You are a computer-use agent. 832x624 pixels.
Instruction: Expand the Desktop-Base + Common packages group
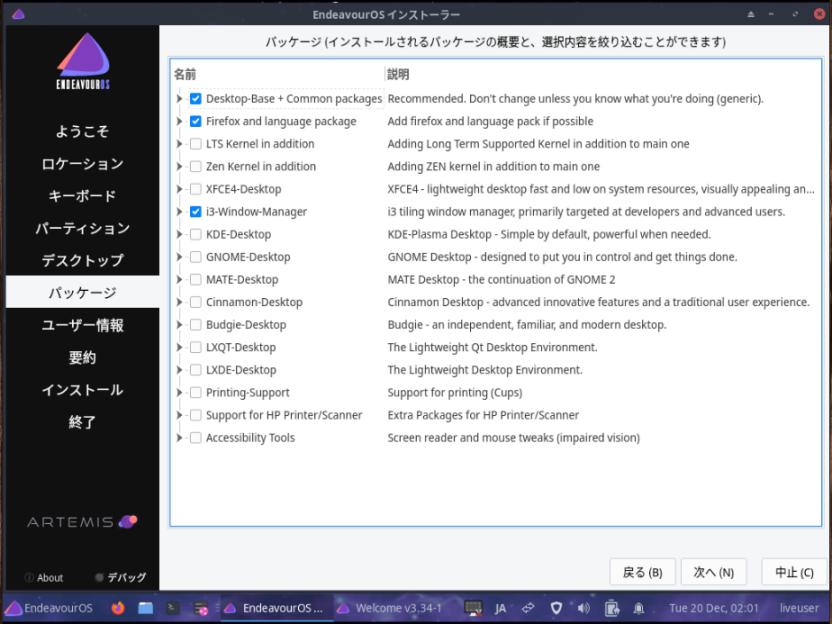coord(179,99)
